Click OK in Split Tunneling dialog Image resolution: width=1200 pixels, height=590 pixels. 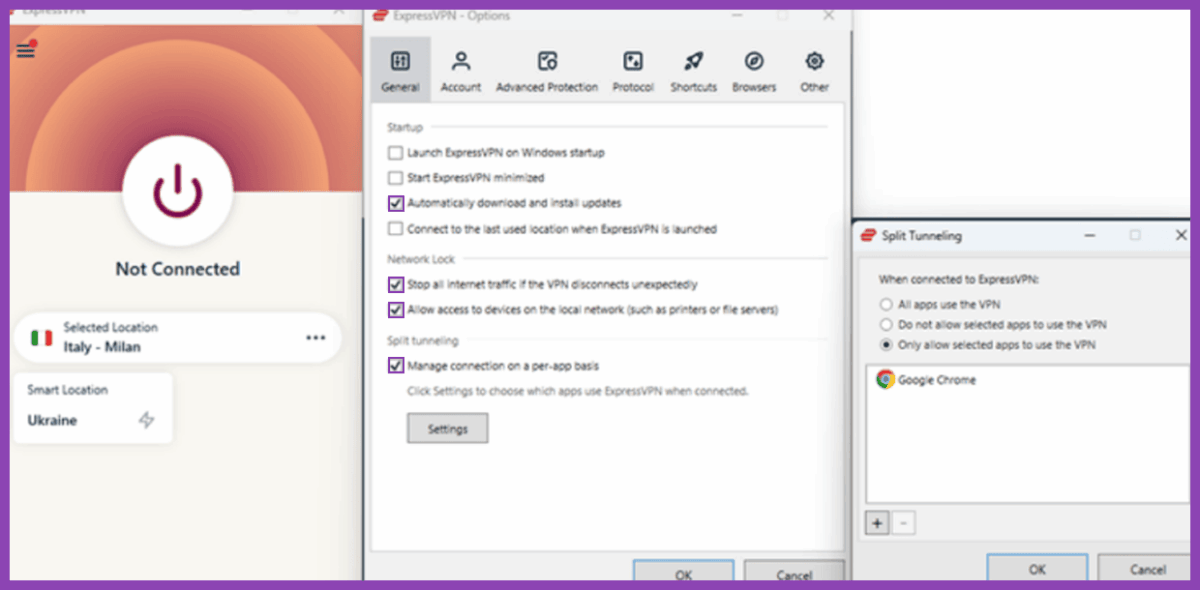pyautogui.click(x=1037, y=568)
